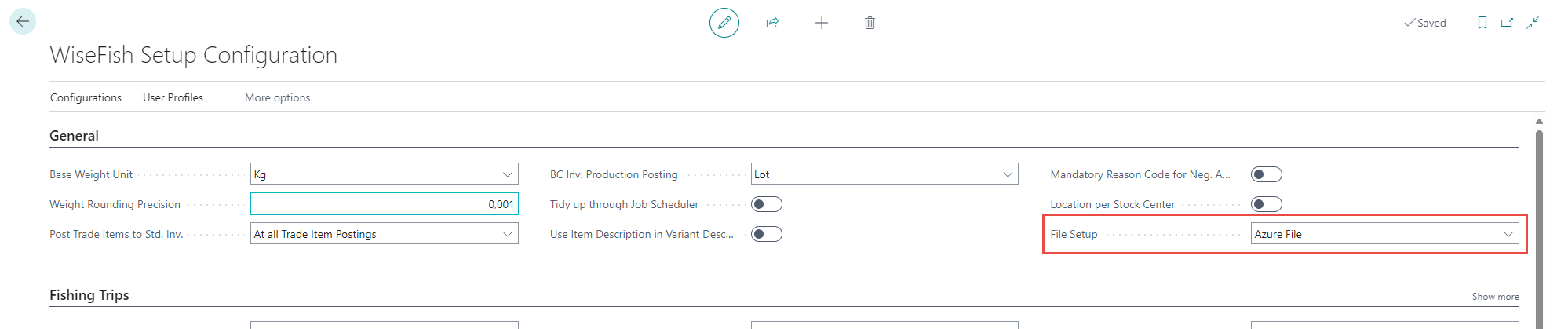Click the pencil edit icon
1568x329 pixels.
(x=724, y=23)
